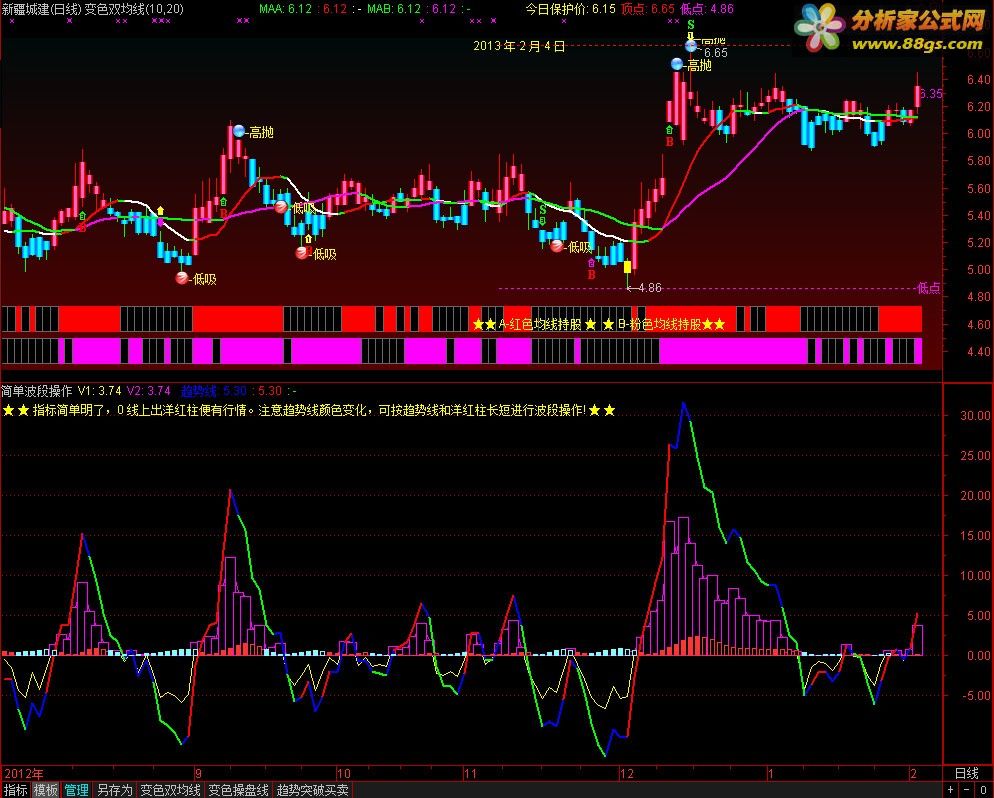The width and height of the screenshot is (994, 798).
Task: Click the 趋势线 label in sub-chart header
Action: point(198,391)
